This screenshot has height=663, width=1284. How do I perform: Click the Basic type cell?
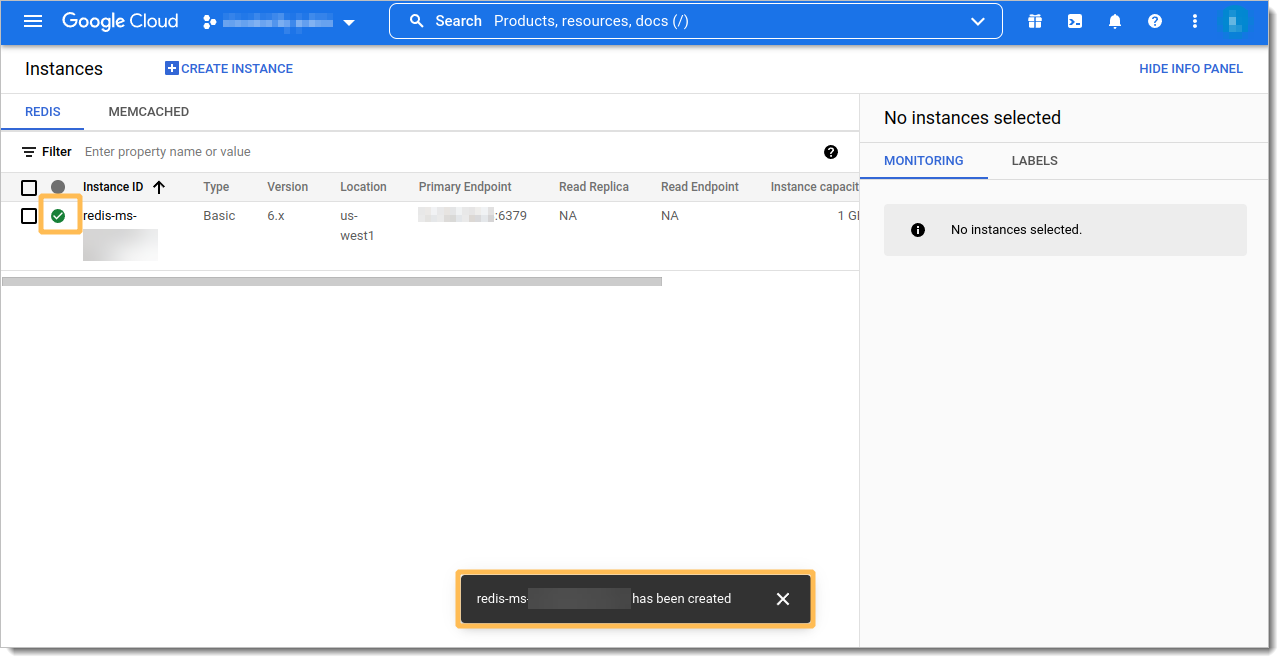point(219,216)
